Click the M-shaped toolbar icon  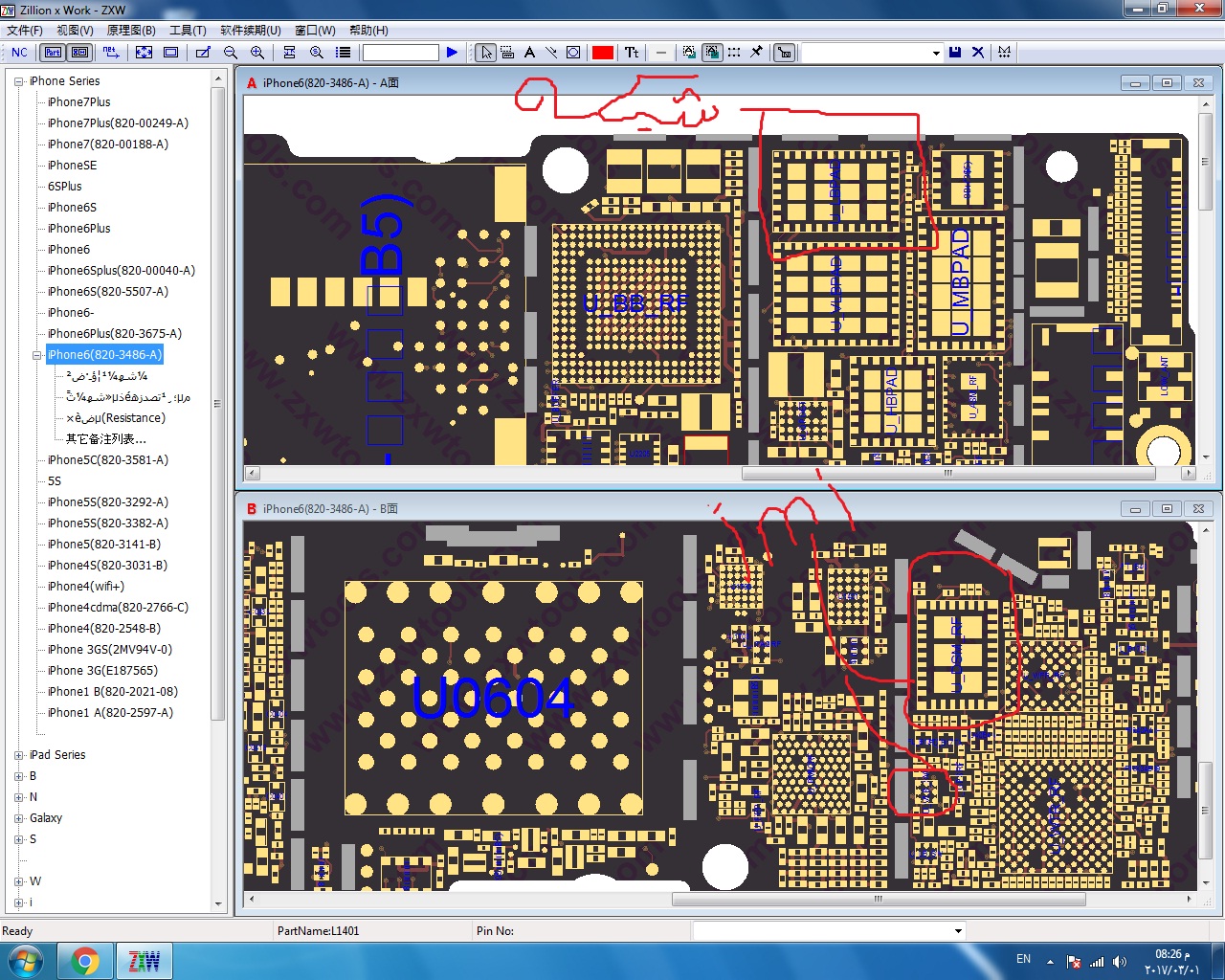point(1004,53)
